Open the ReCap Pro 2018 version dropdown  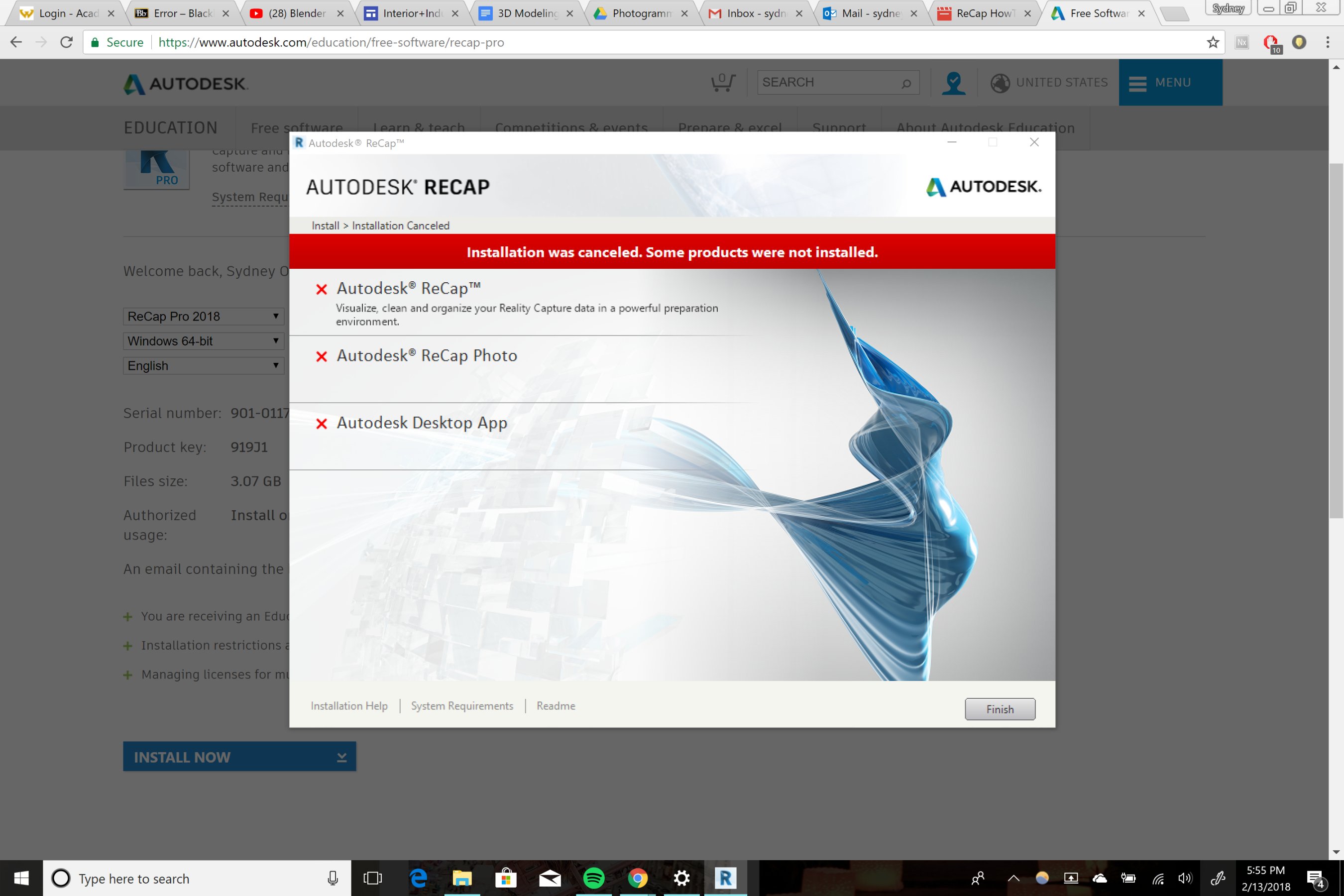pos(204,316)
